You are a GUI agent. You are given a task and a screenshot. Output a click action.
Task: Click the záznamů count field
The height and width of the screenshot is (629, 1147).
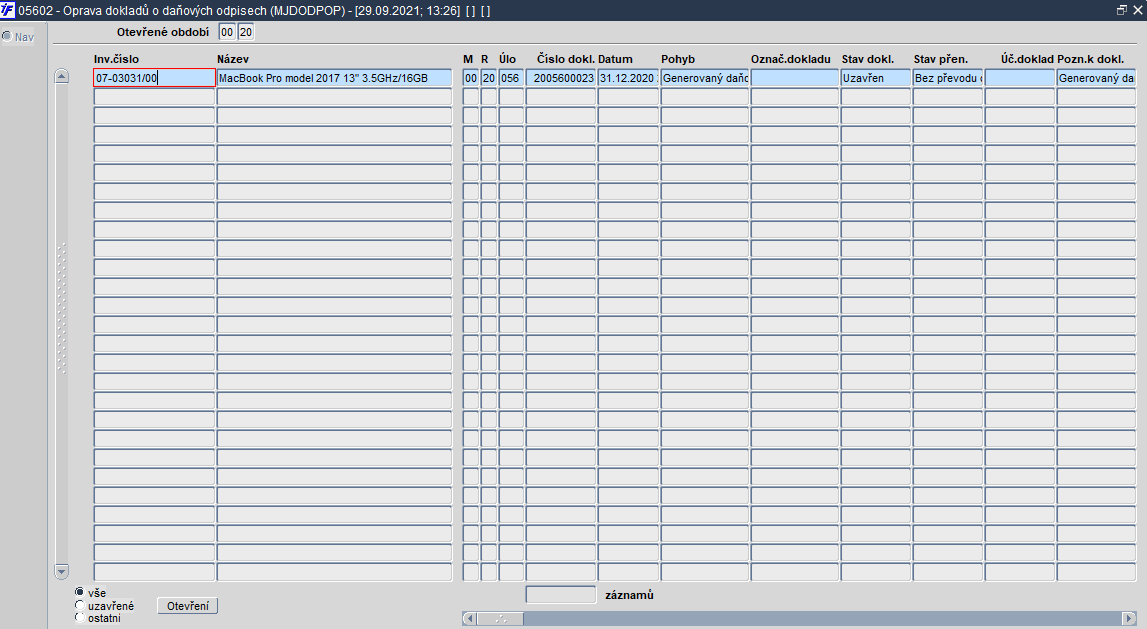(x=561, y=595)
